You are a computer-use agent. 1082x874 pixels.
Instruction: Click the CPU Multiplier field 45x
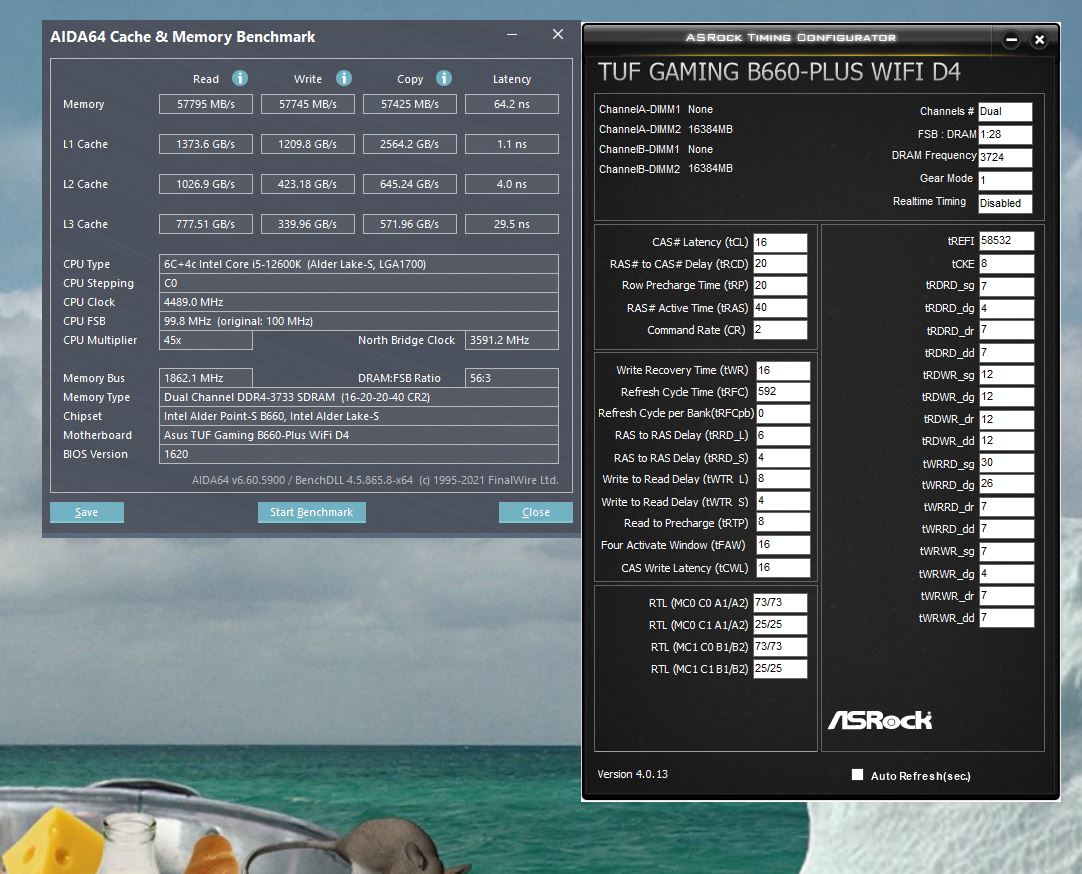click(206, 340)
